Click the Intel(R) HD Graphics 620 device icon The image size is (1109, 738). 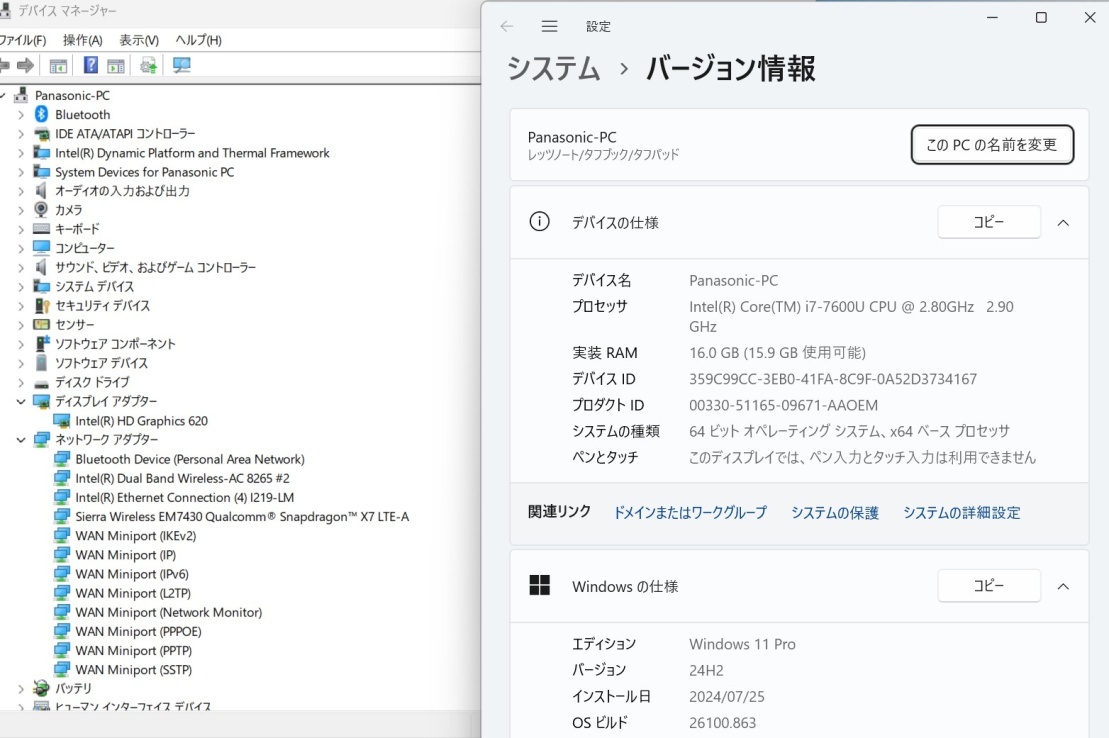click(x=62, y=420)
